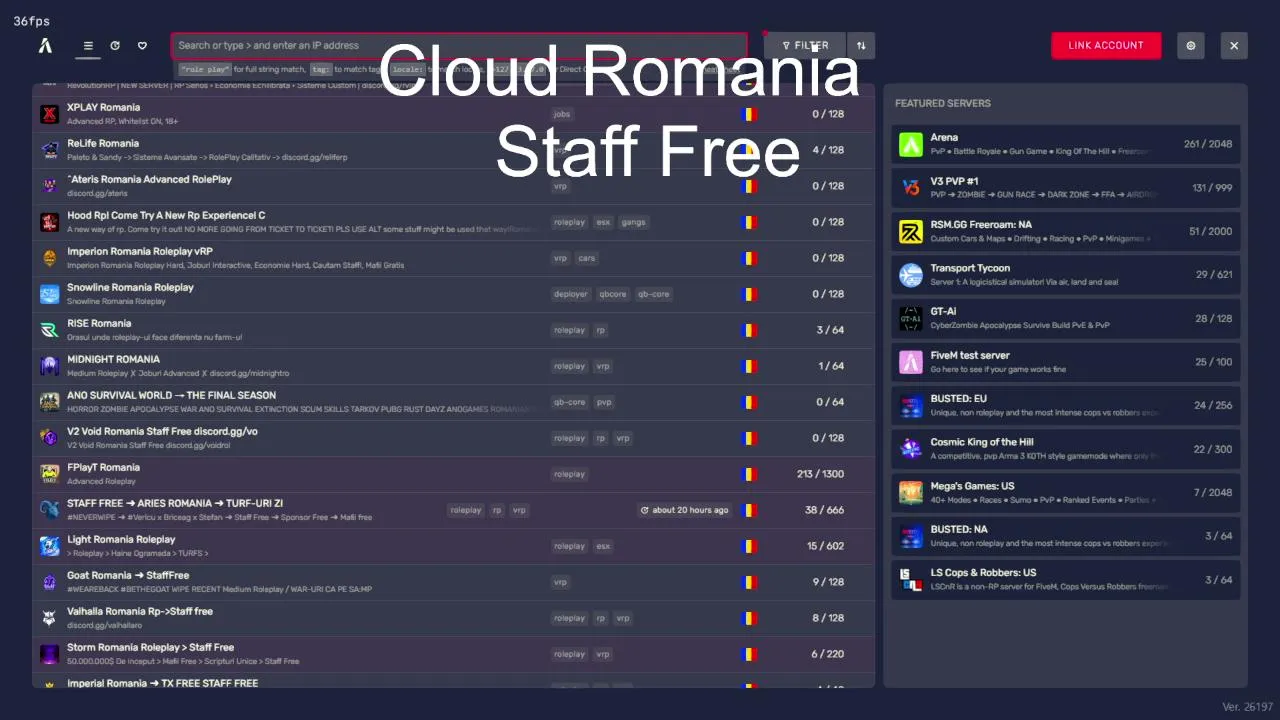This screenshot has width=1280, height=720.
Task: Focus the server search input field
Action: pos(459,45)
